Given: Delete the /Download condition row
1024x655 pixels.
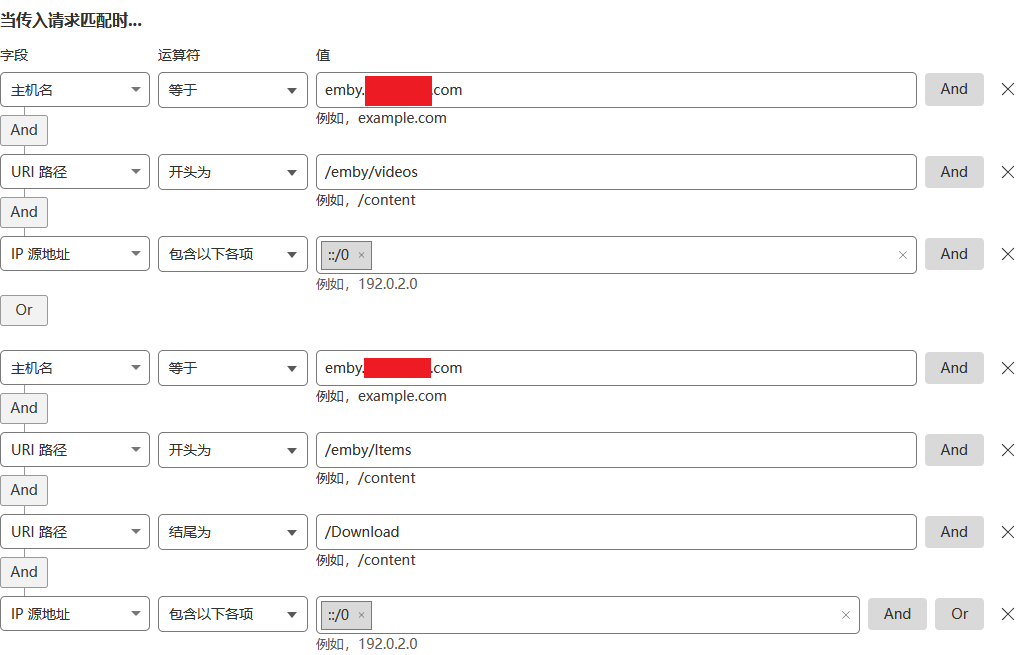Looking at the screenshot, I should 1007,532.
